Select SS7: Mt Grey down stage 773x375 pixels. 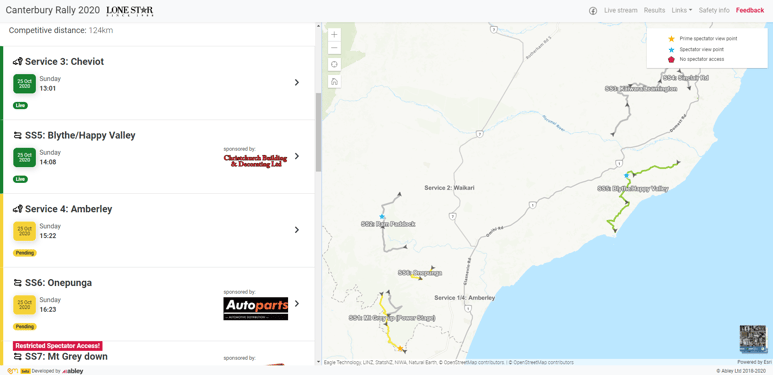click(x=67, y=356)
